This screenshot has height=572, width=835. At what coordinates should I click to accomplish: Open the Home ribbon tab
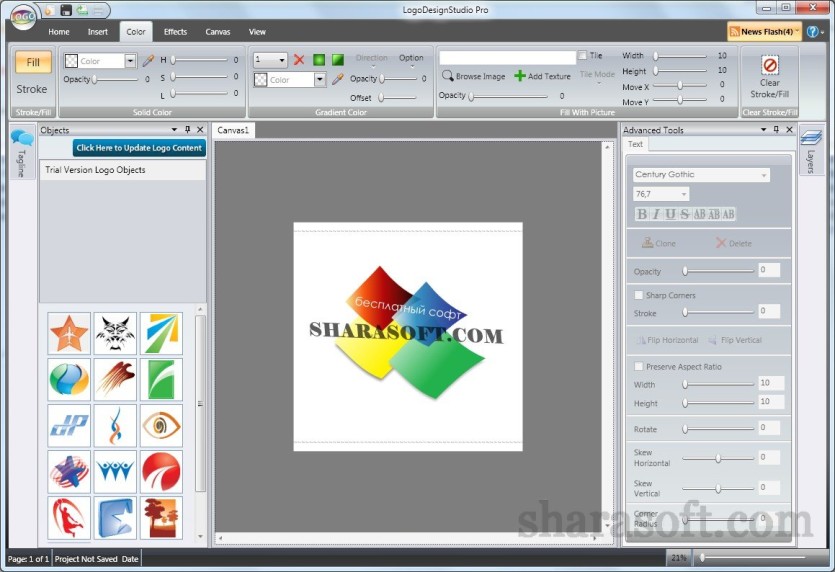(59, 32)
